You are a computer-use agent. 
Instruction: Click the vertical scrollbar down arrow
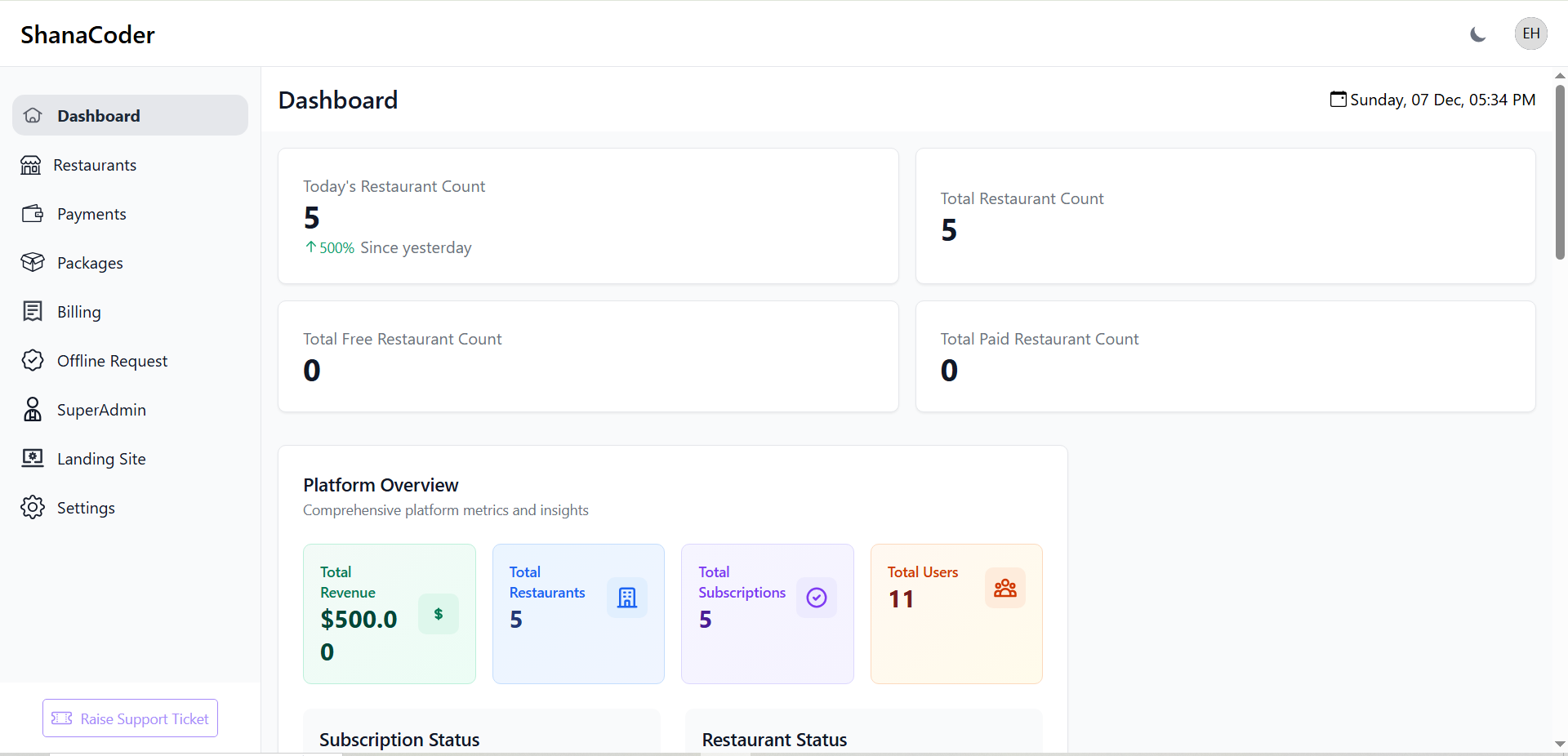[1560, 744]
